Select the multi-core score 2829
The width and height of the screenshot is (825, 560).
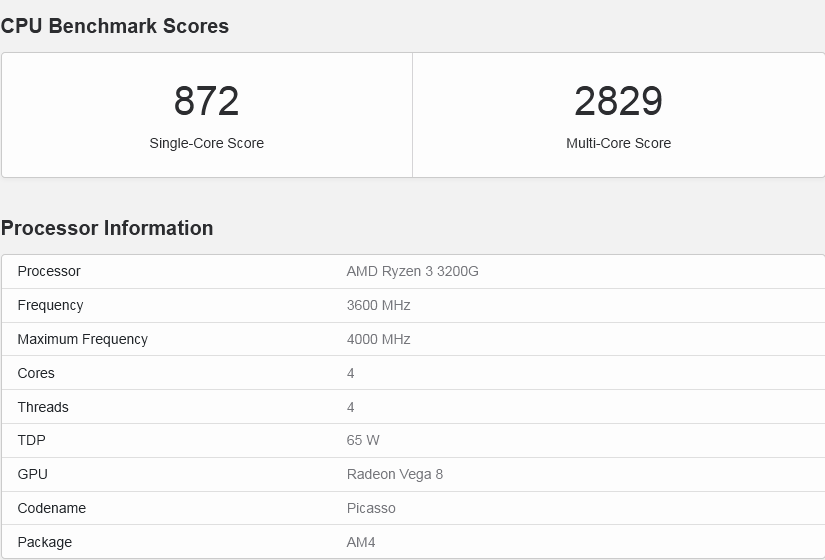click(x=618, y=101)
